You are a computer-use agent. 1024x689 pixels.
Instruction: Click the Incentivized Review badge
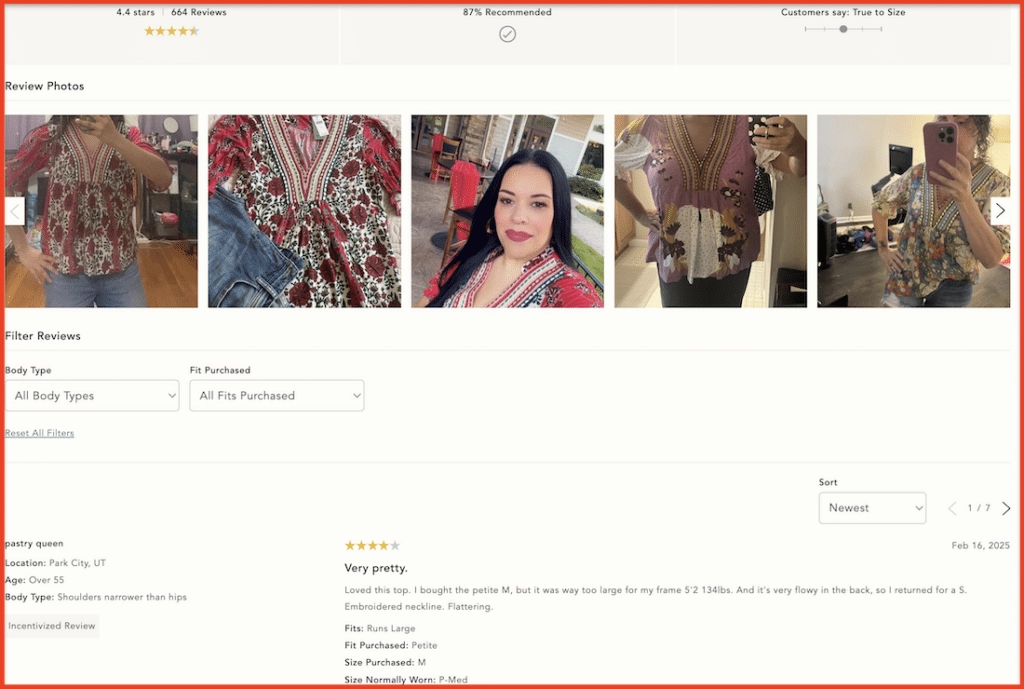pos(52,626)
